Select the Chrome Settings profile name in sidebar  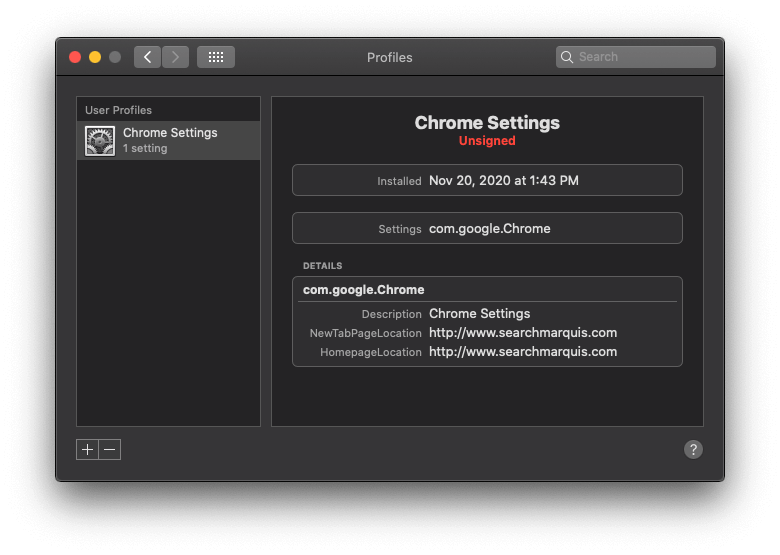[x=170, y=133]
